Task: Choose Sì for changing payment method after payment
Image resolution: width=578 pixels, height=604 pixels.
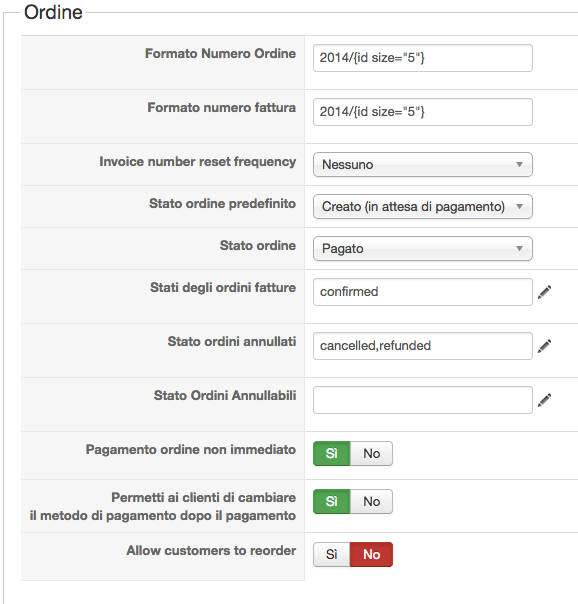Action: click(332, 502)
